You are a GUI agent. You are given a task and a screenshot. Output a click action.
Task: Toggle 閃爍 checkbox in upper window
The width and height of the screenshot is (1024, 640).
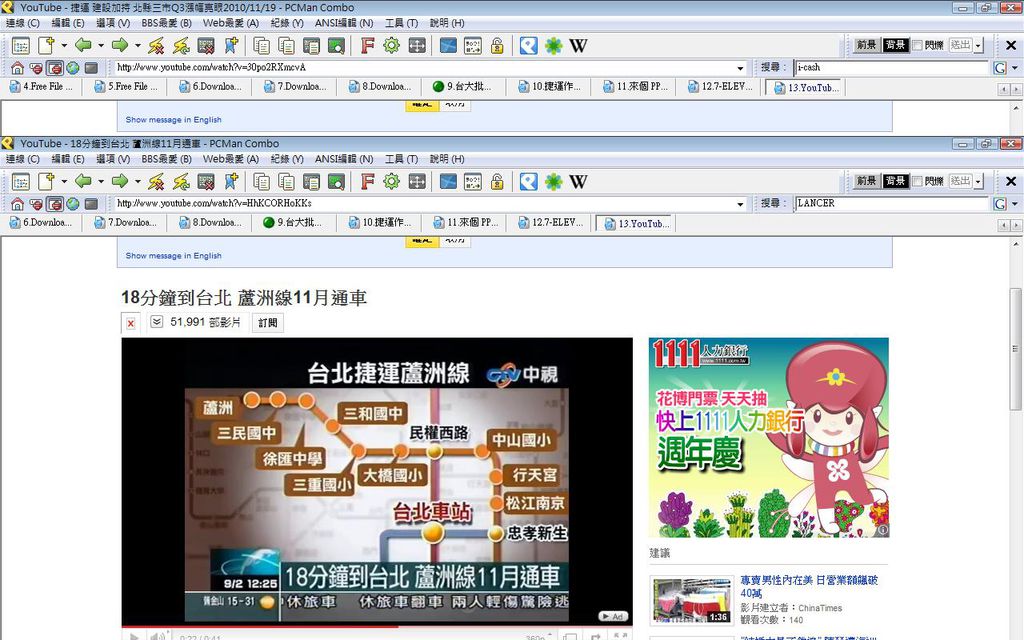pos(918,45)
